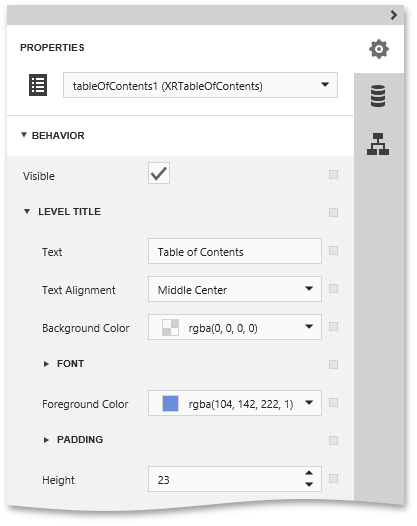Screen dimensions: 417x526
Task: Click the small square marker beside Text Alignment
Action: pyautogui.click(x=333, y=288)
